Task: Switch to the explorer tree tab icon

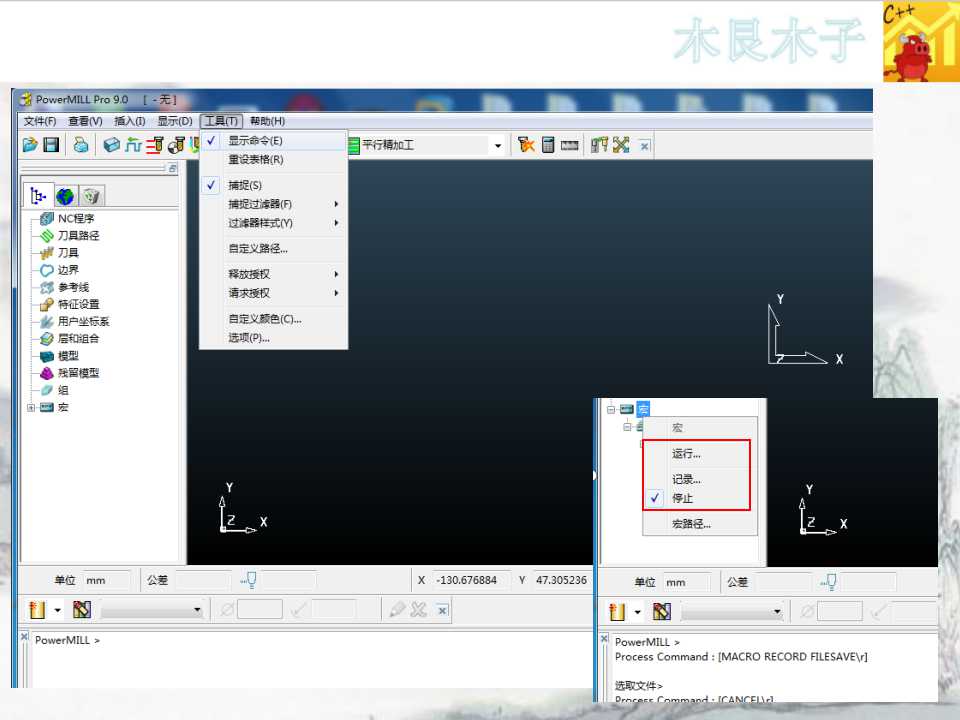Action: (x=38, y=196)
